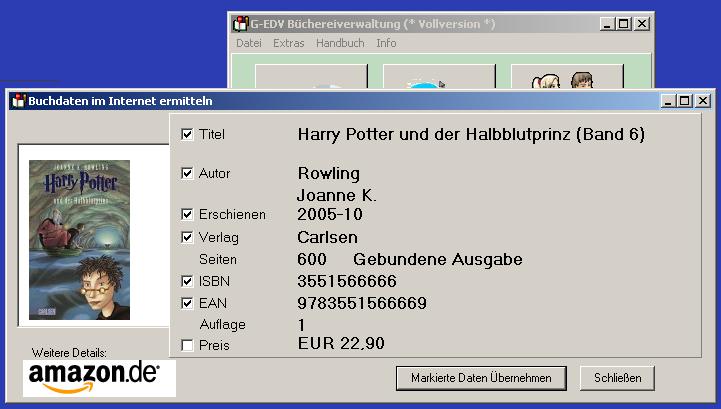The height and width of the screenshot is (409, 721).
Task: Click the Harry Potter title text field
Action: coord(471,134)
